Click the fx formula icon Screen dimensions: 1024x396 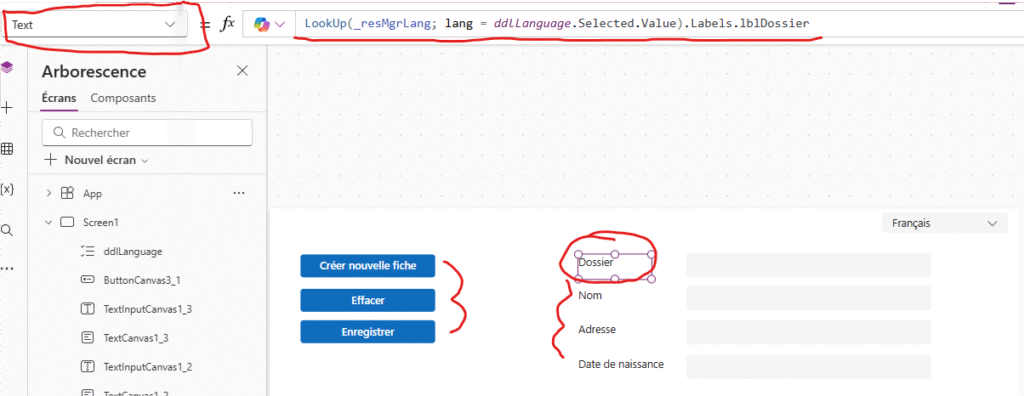tap(227, 24)
